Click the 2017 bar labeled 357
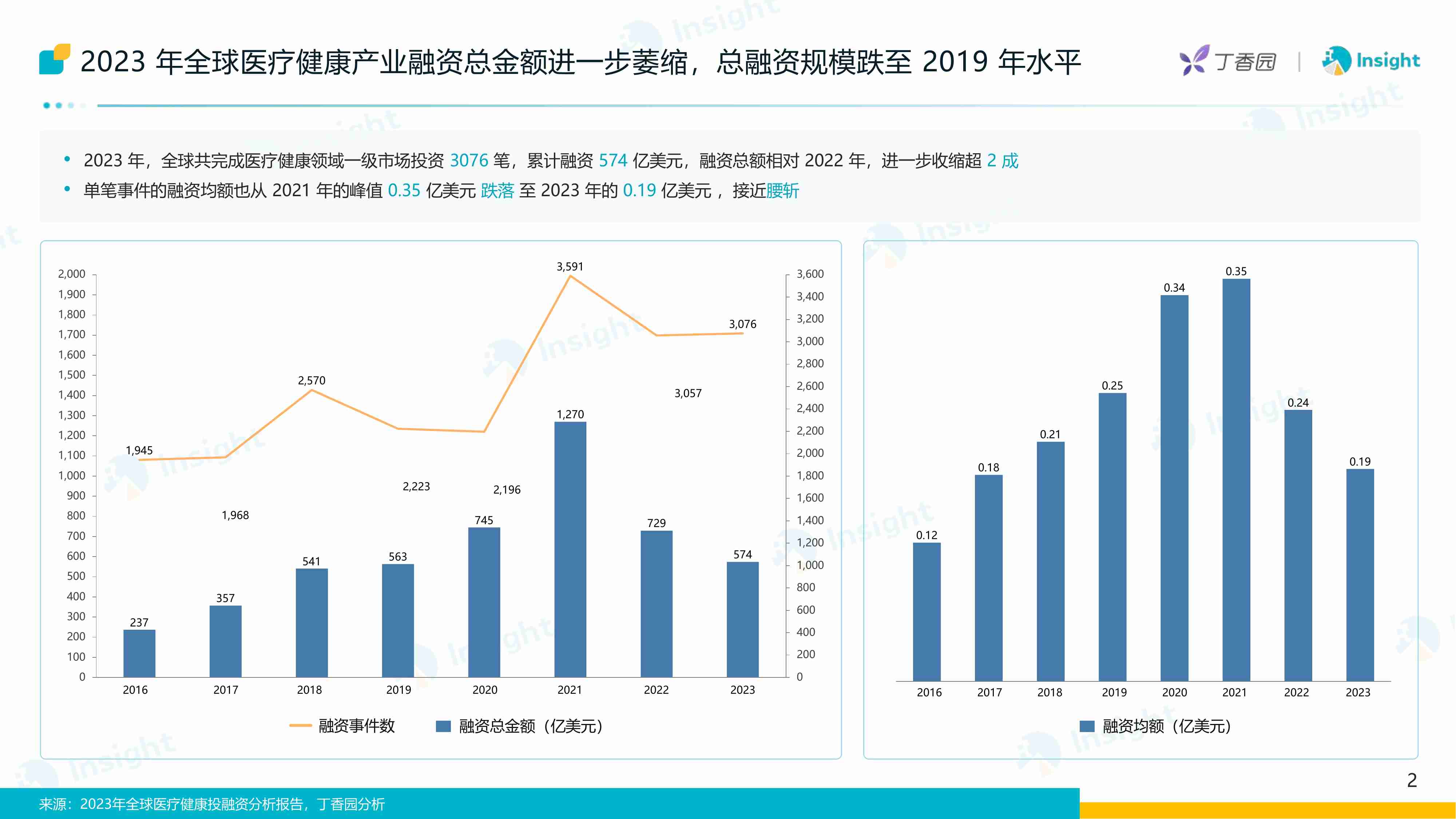Image resolution: width=1456 pixels, height=819 pixels. click(x=226, y=641)
